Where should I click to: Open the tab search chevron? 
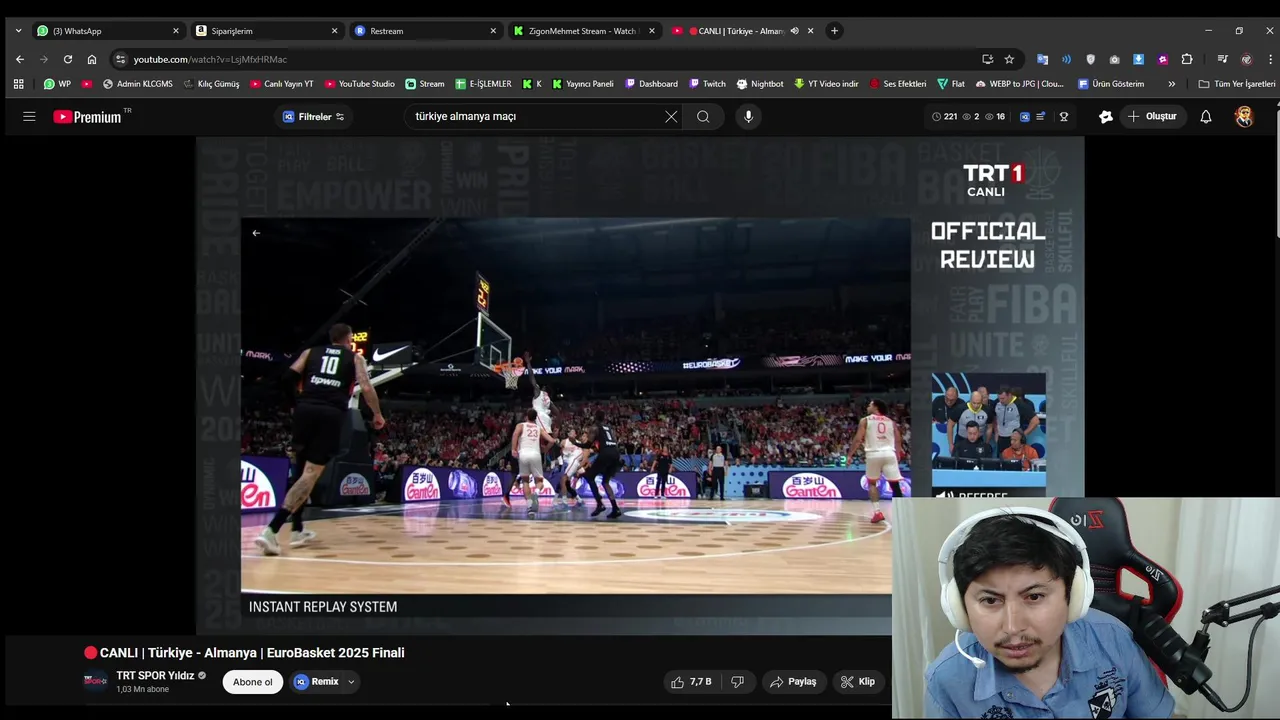click(18, 31)
